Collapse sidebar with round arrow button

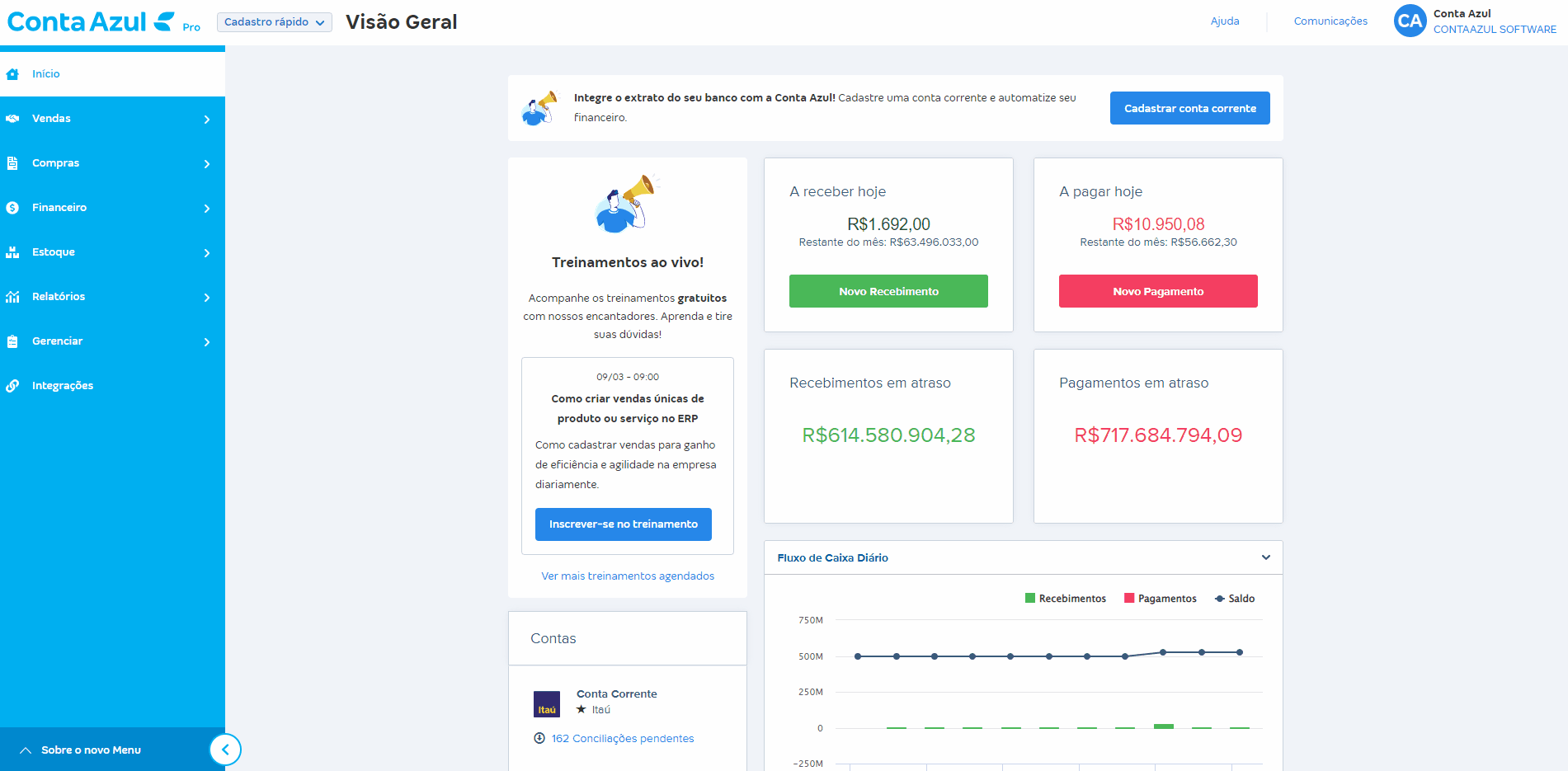pyautogui.click(x=225, y=750)
